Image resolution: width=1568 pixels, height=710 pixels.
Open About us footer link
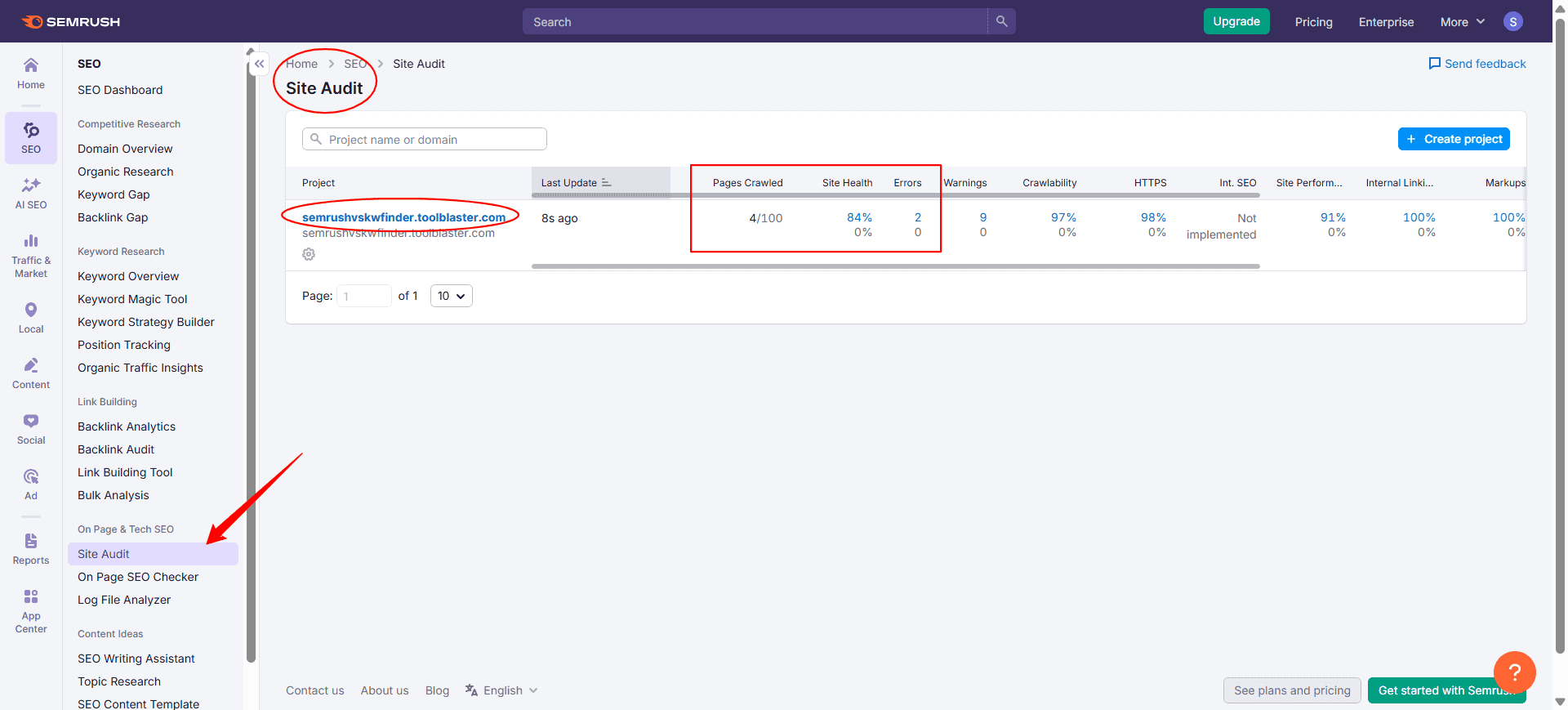pos(385,690)
